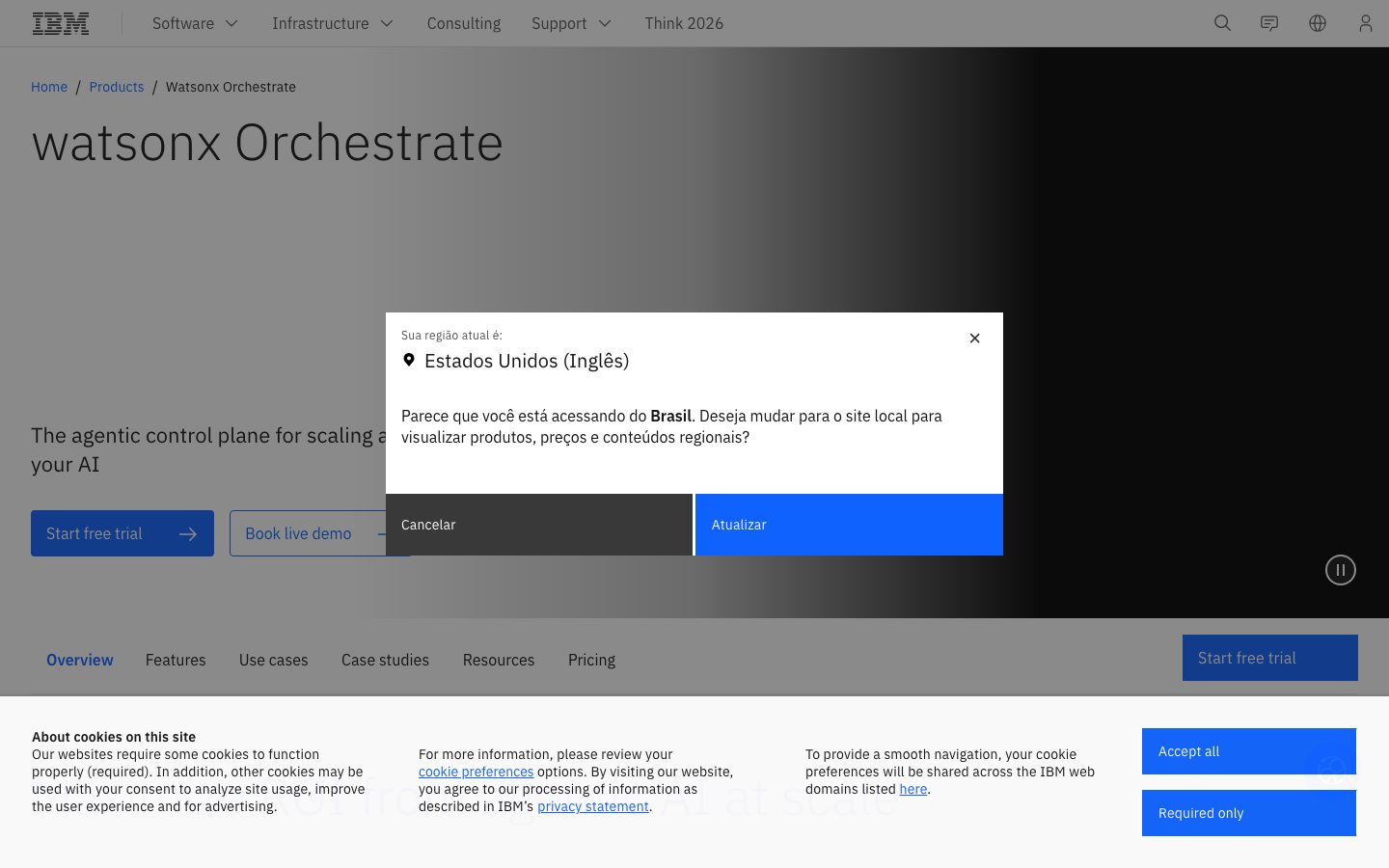1389x868 pixels.
Task: Open the Pricing tab
Action: (591, 660)
